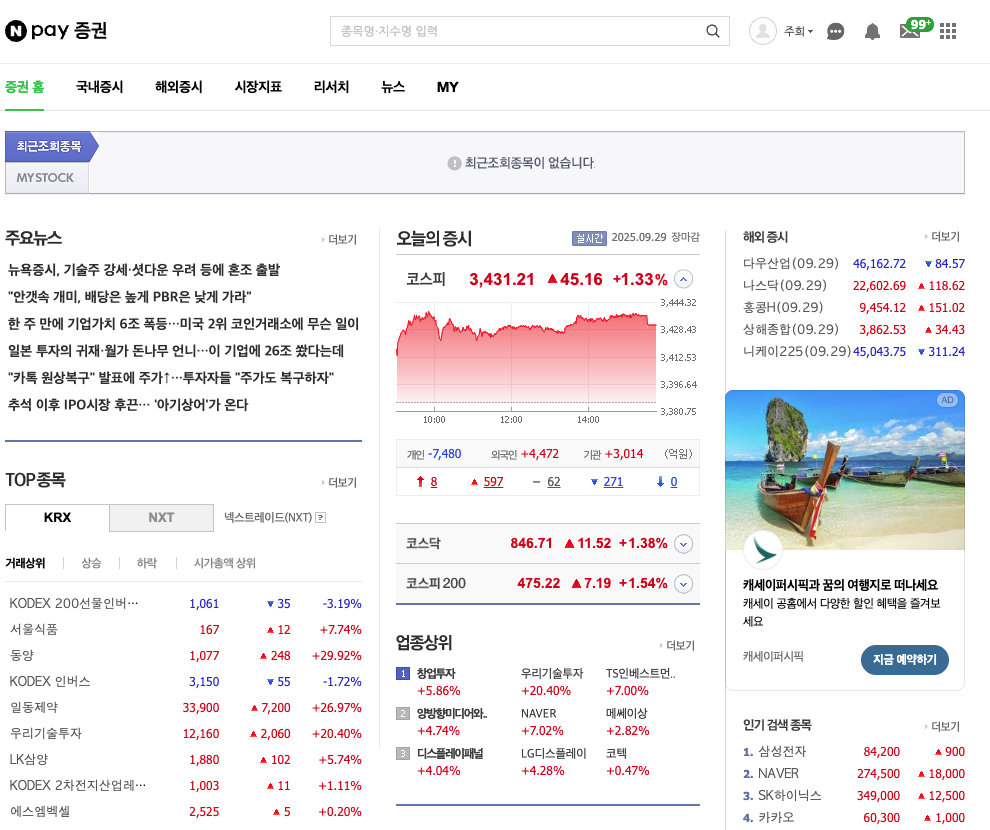Open the 디스플레이패널 sector link
Image resolution: width=990 pixels, height=830 pixels.
(x=450, y=753)
